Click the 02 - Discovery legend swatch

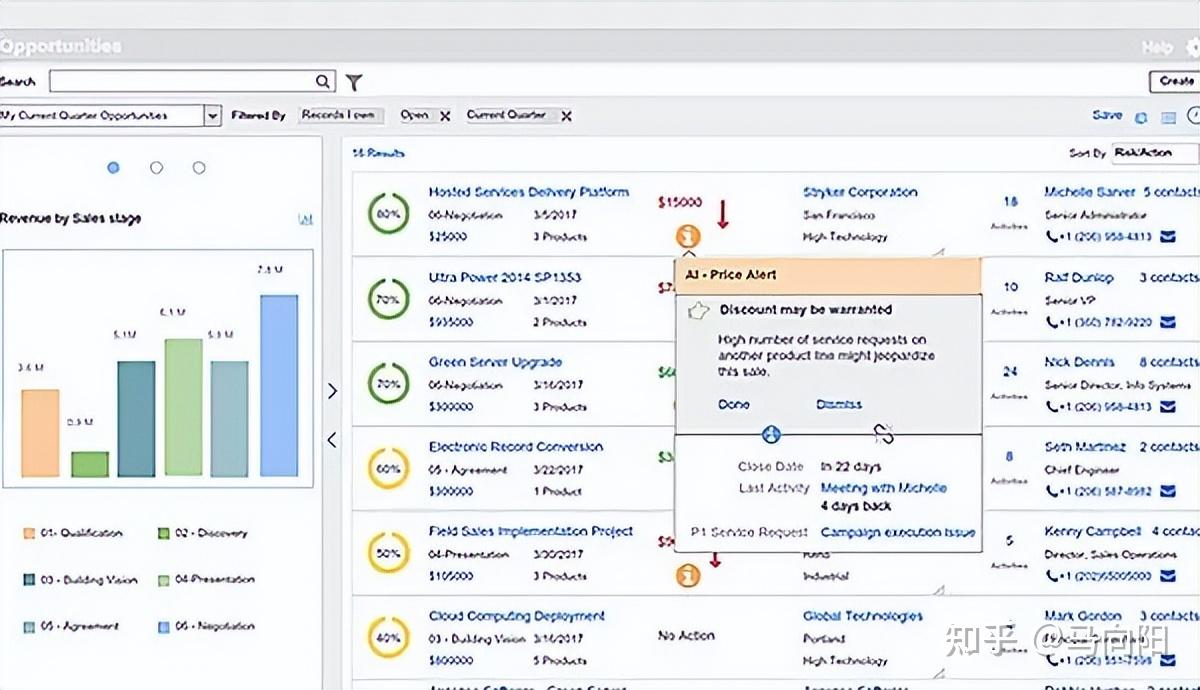tap(163, 534)
